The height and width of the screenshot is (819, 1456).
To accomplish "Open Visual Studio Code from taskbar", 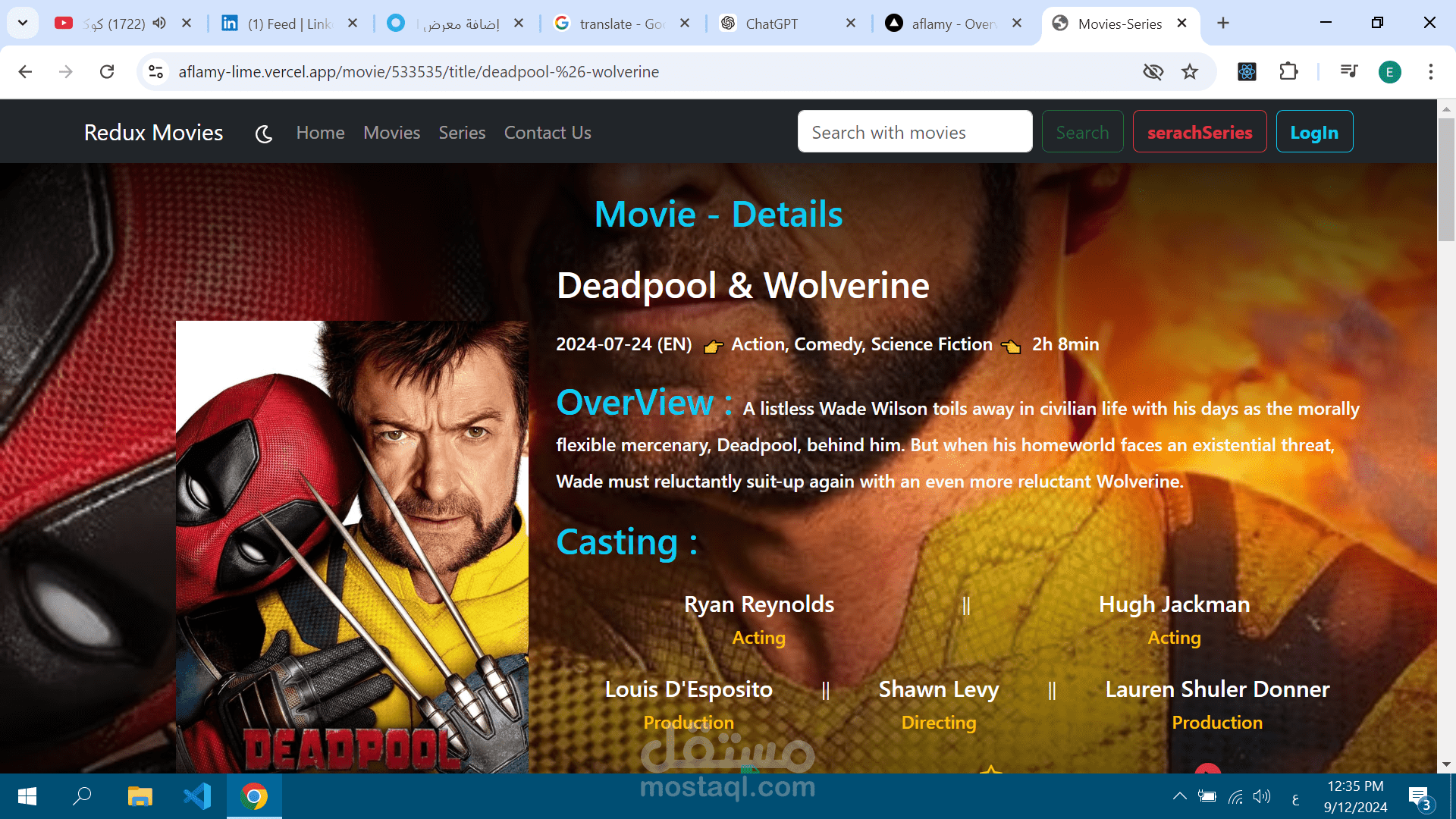I will point(197,796).
